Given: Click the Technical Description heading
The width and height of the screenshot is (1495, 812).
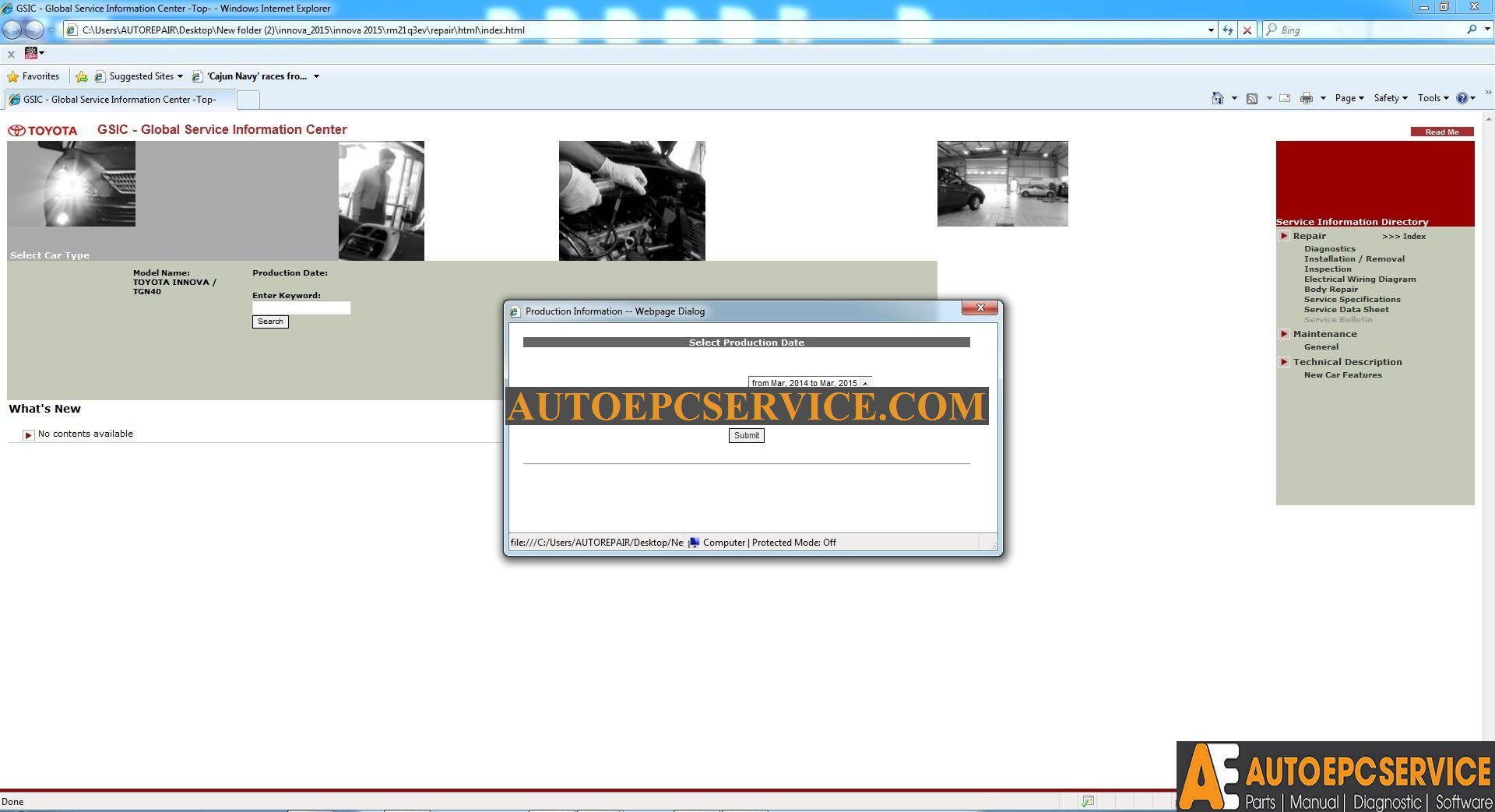Looking at the screenshot, I should 1347,362.
